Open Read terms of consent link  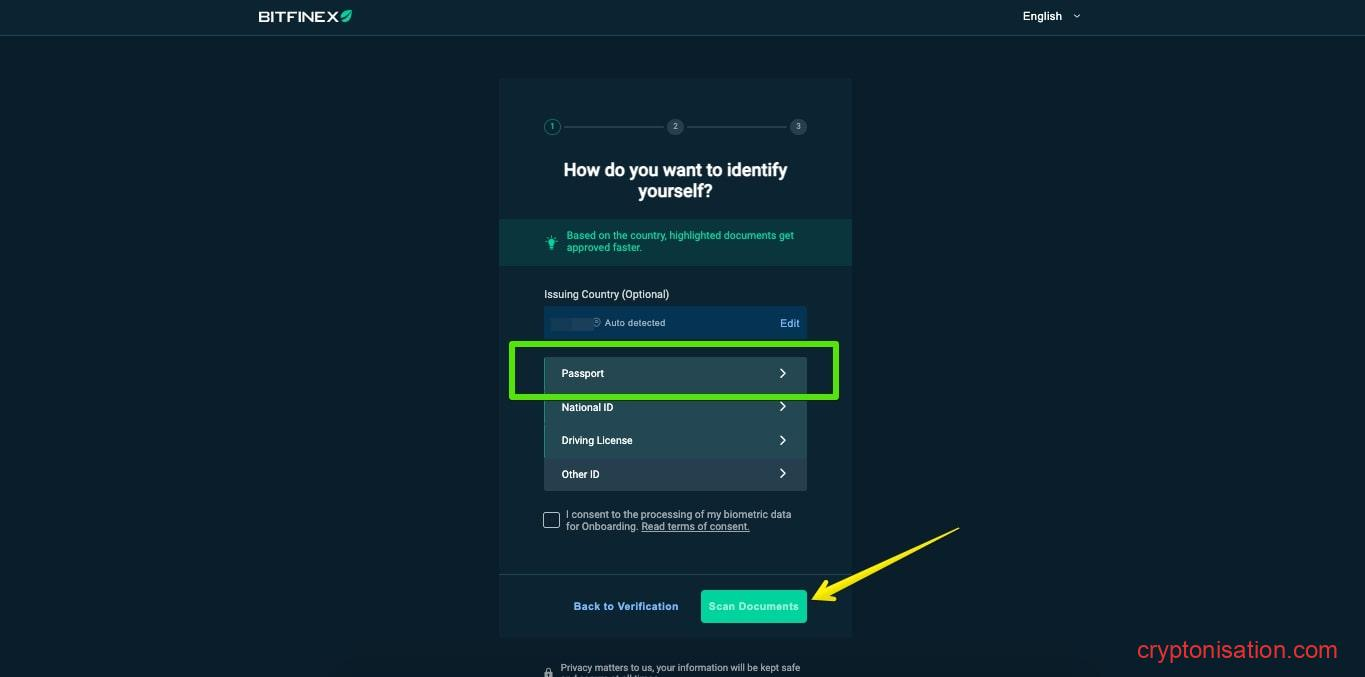[695, 527]
